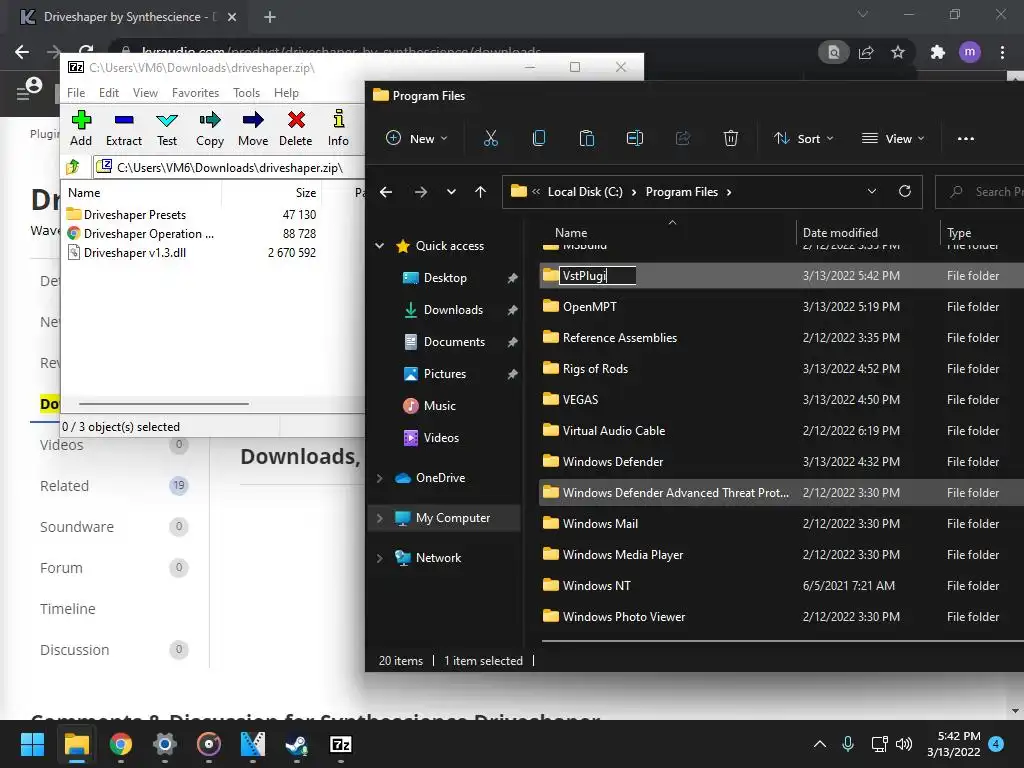Open Chrome extensions puzzle icon

point(938,52)
